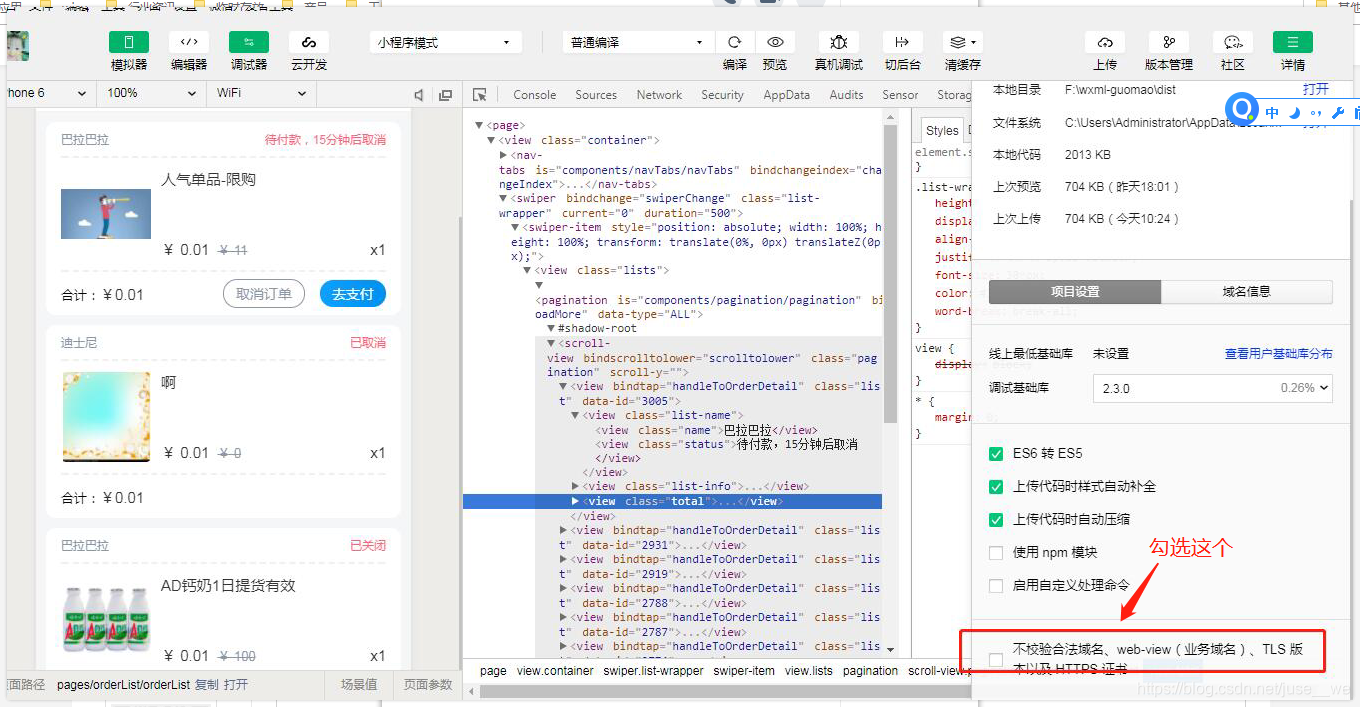Open the 社区 community icon
The height and width of the screenshot is (707, 1360).
[x=1233, y=42]
